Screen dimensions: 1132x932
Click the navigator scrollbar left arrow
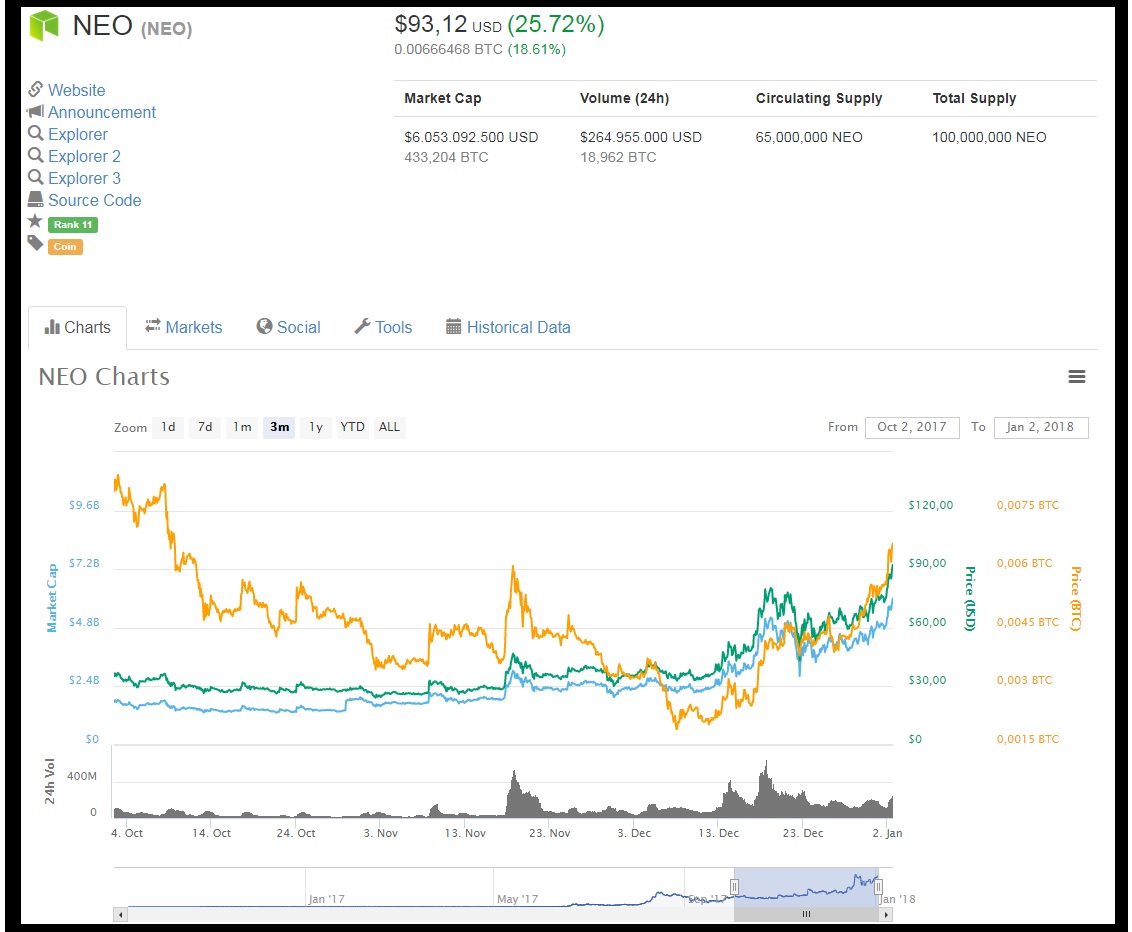click(x=121, y=915)
